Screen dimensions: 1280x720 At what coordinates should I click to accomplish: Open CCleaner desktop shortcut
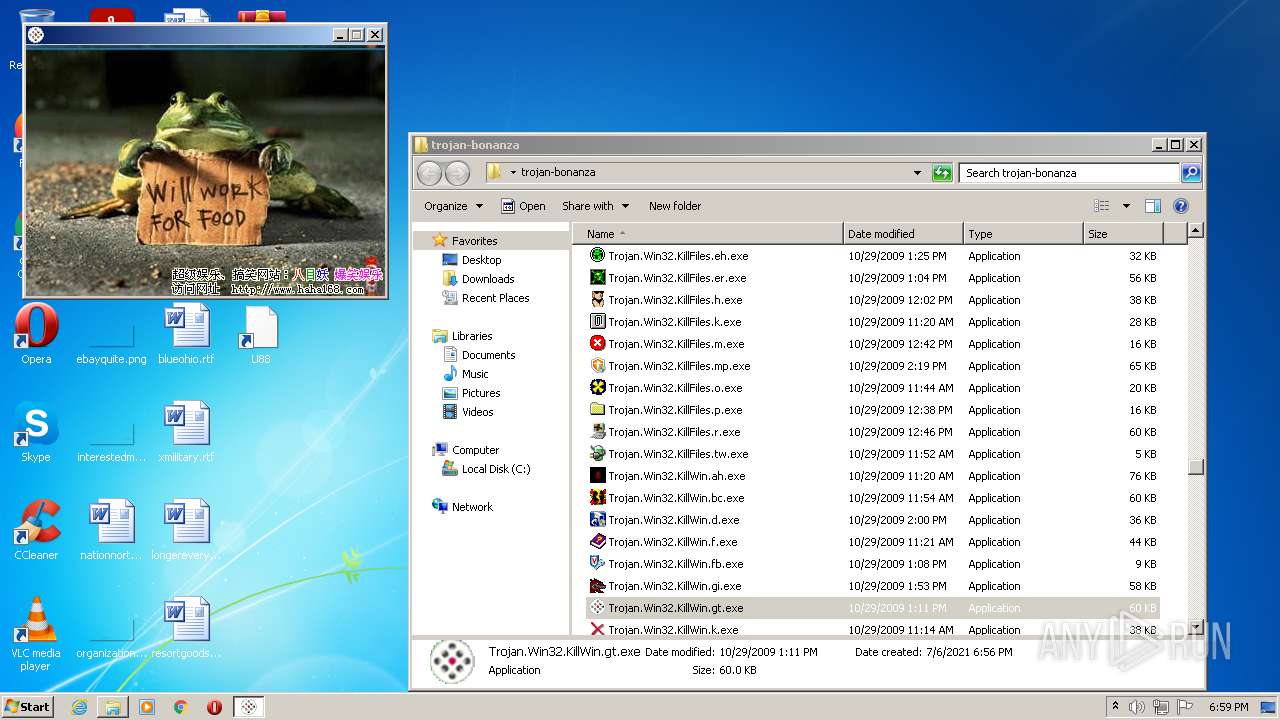coord(36,530)
